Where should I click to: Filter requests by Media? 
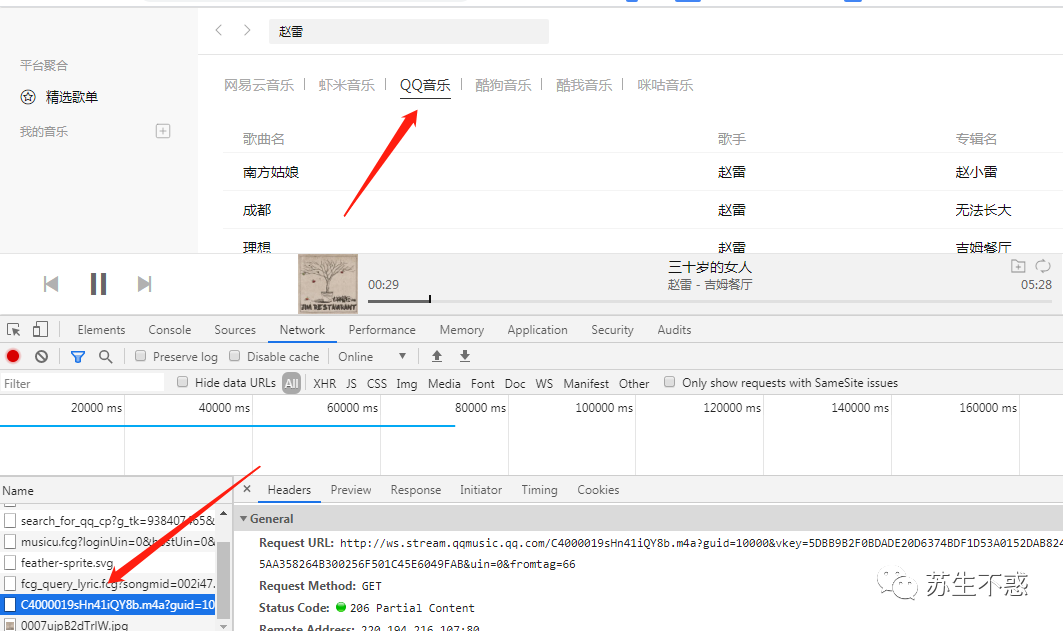click(x=444, y=384)
